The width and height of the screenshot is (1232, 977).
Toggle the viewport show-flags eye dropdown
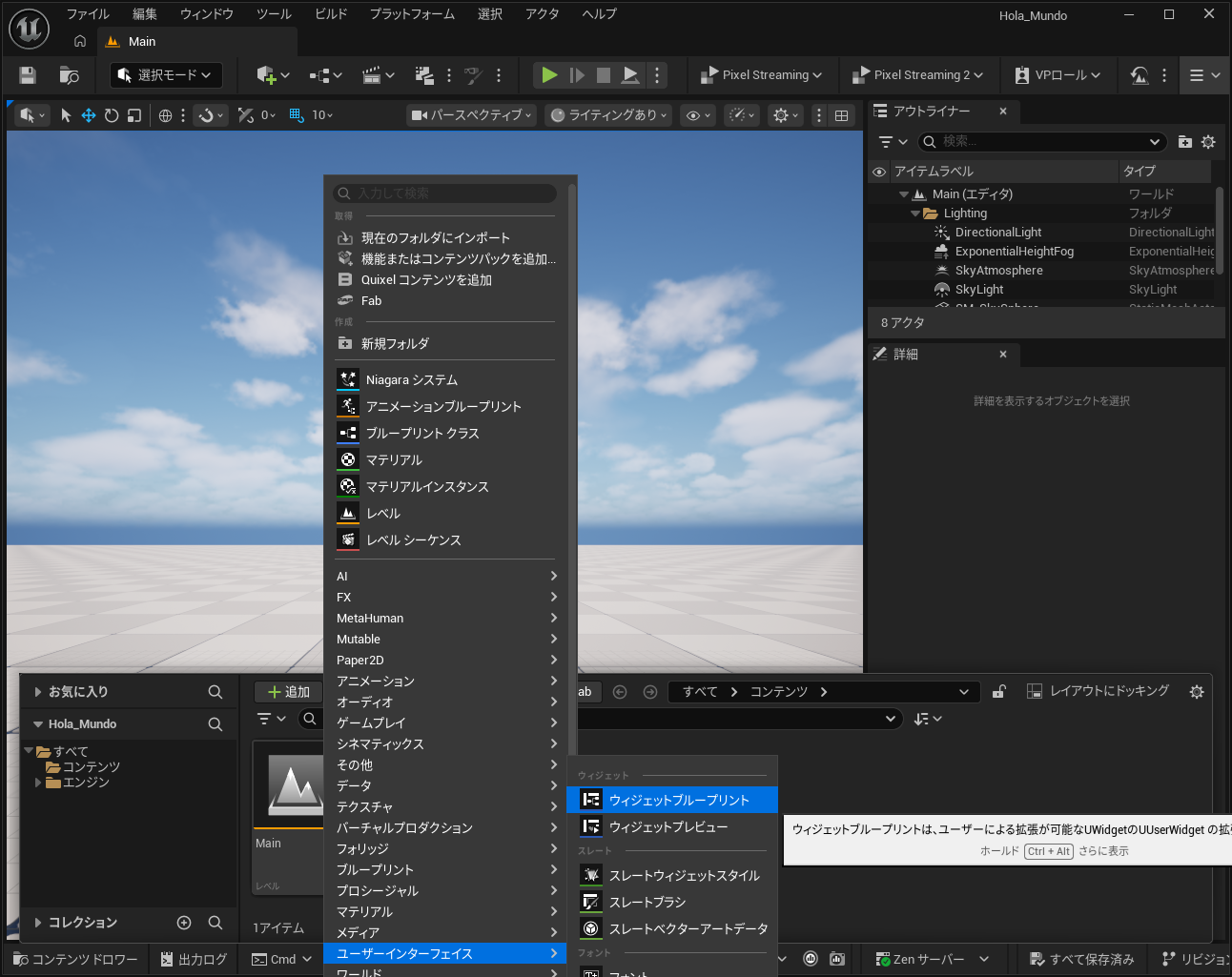(699, 115)
